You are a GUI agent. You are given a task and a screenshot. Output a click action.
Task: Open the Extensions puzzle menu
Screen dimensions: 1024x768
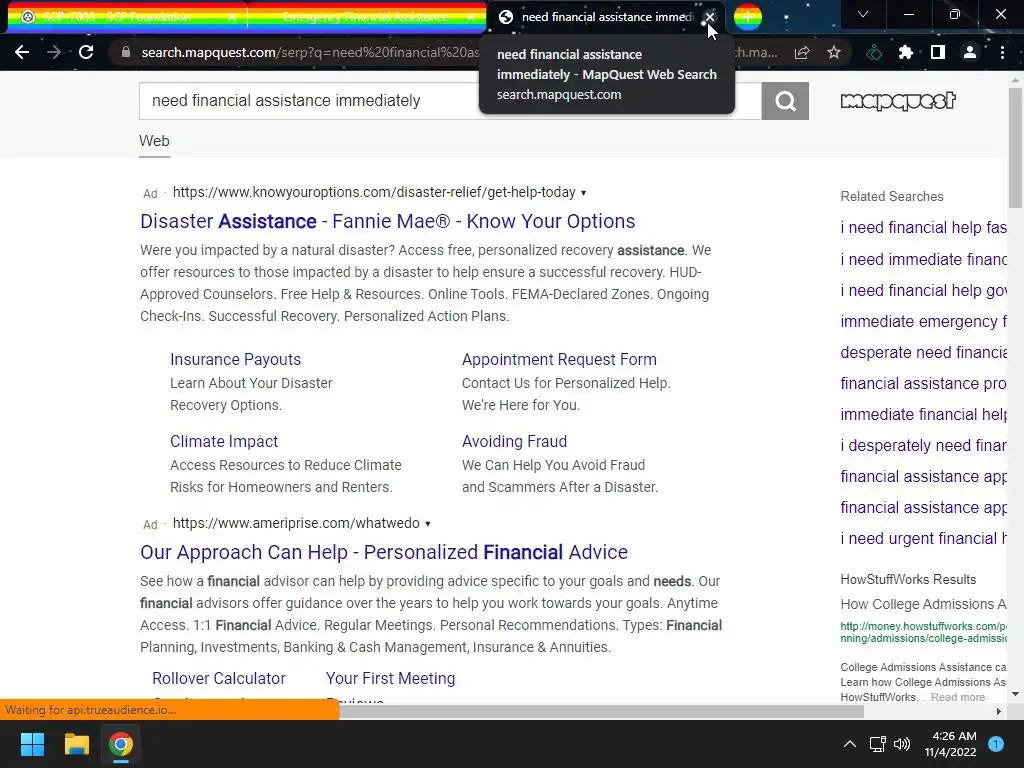tap(906, 53)
